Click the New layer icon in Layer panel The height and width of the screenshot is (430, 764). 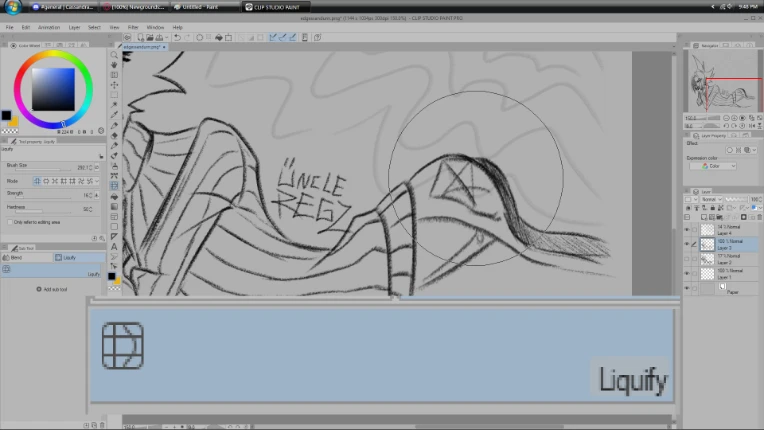point(704,217)
